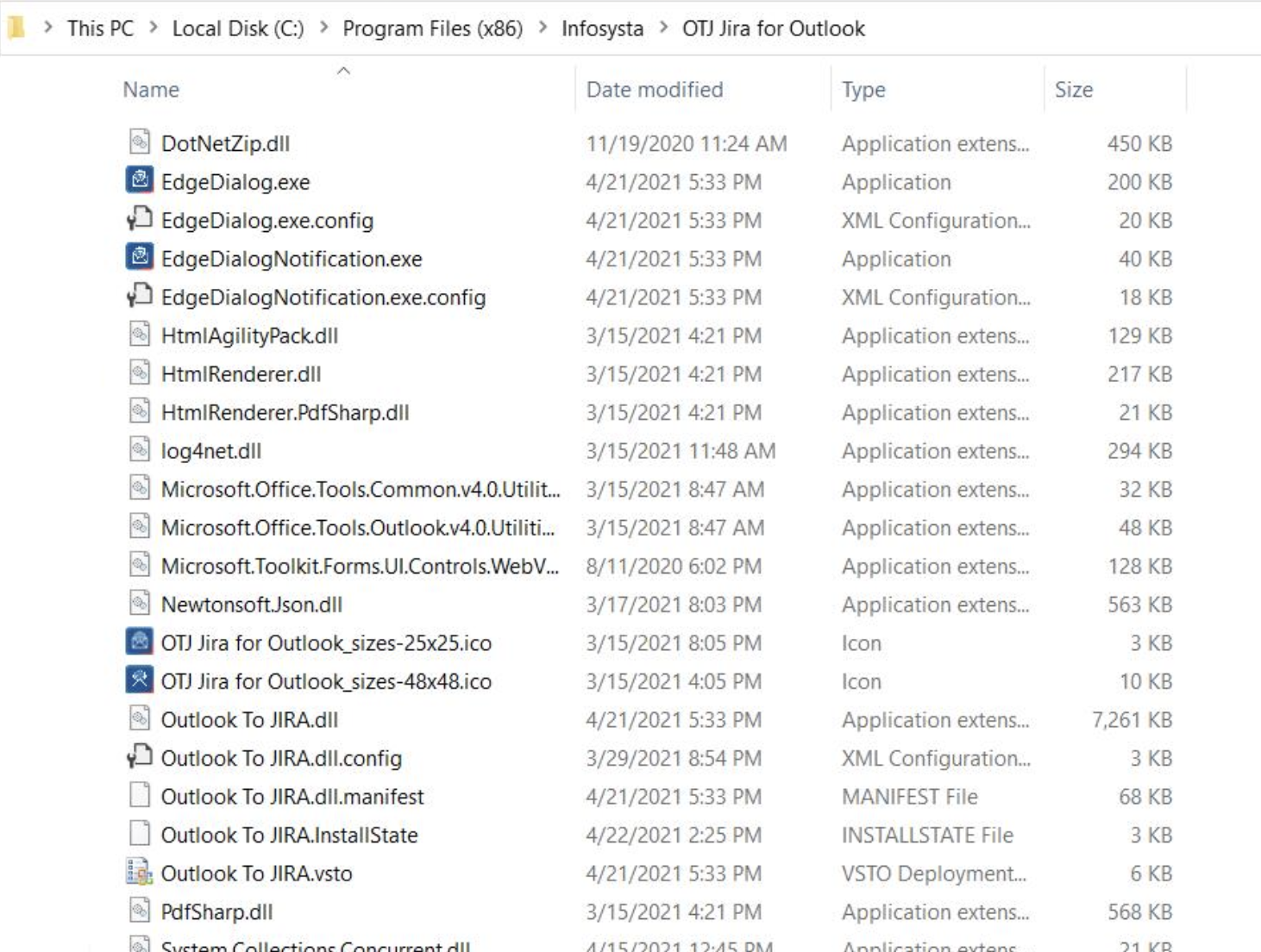Screen dimensions: 1261x952
Task: Select the log4net.dll file name
Action: tap(210, 451)
